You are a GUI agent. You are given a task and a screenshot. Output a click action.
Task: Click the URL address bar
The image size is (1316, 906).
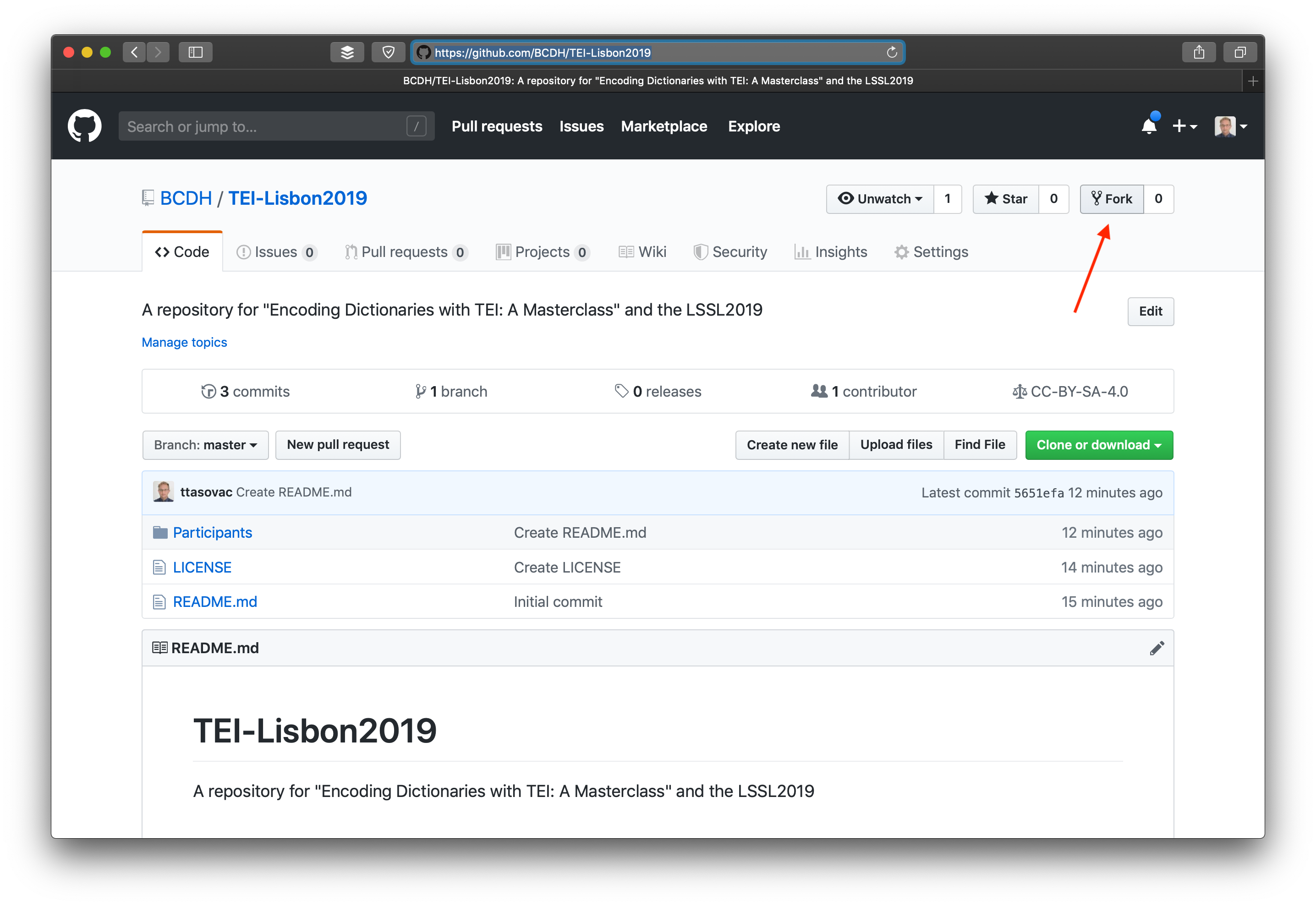click(658, 52)
